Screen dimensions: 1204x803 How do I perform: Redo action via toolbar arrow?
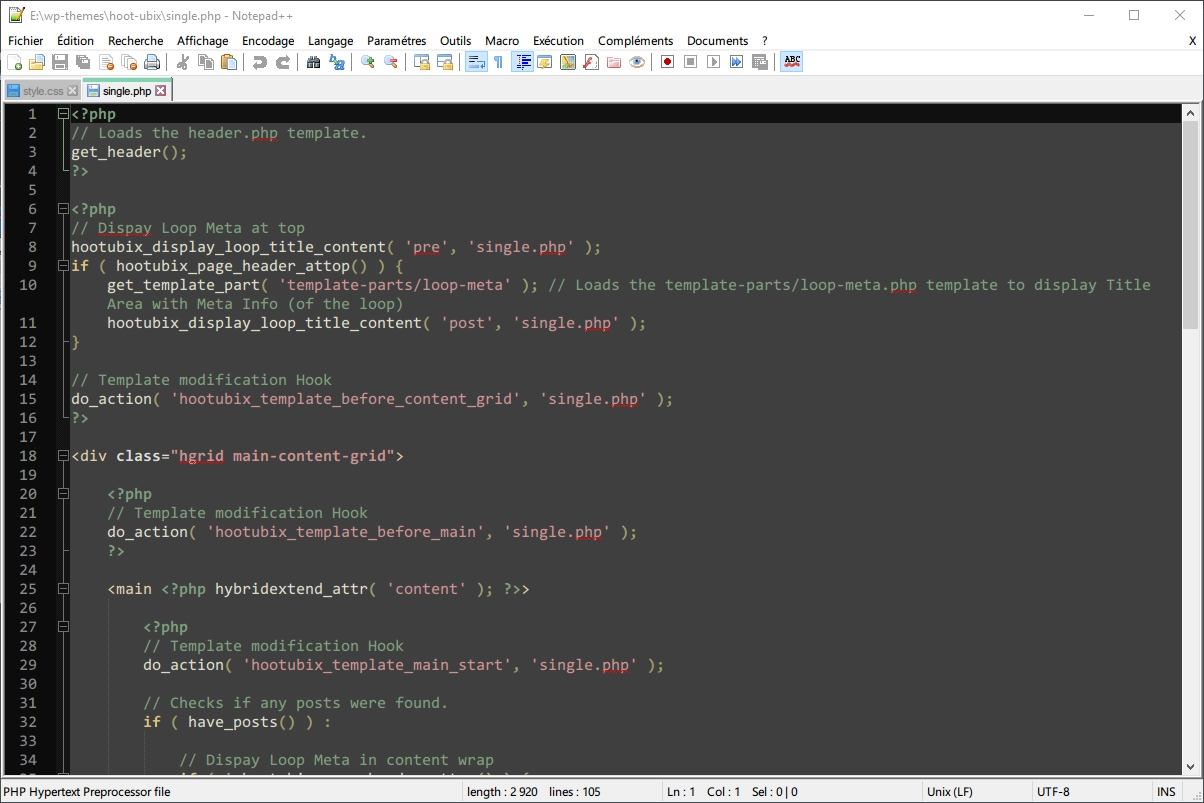point(283,62)
